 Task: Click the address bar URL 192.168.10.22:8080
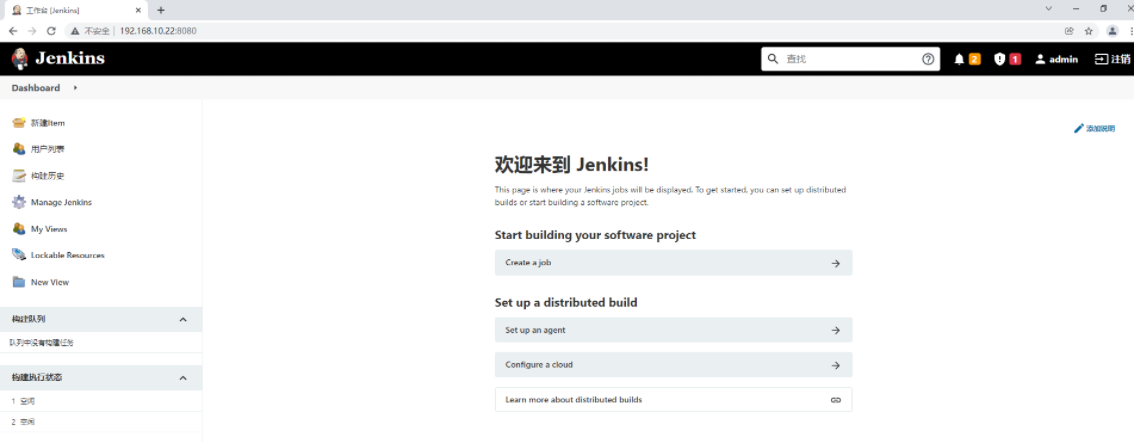click(x=158, y=31)
